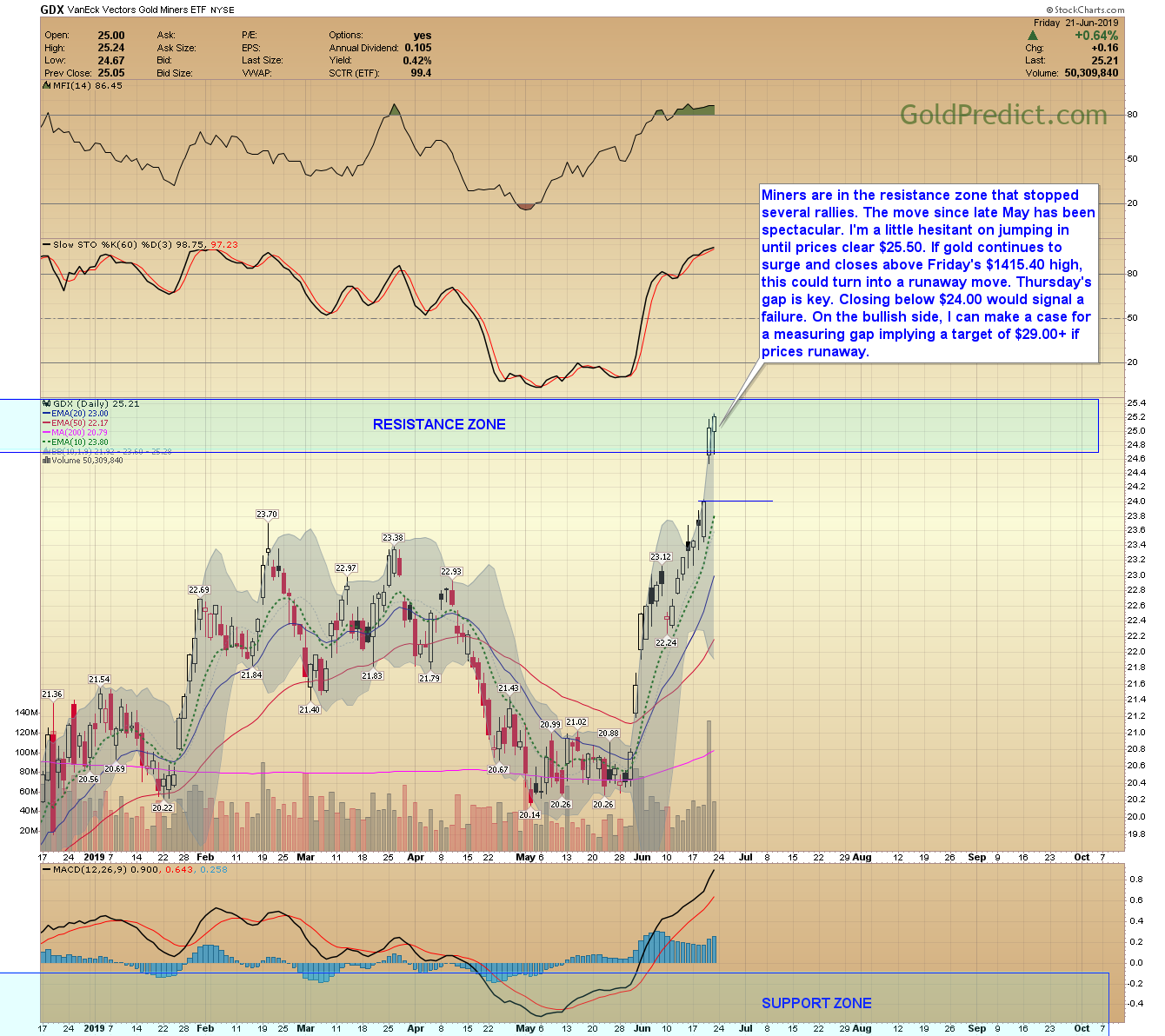Click the red line marker for EMA(50)

point(46,423)
